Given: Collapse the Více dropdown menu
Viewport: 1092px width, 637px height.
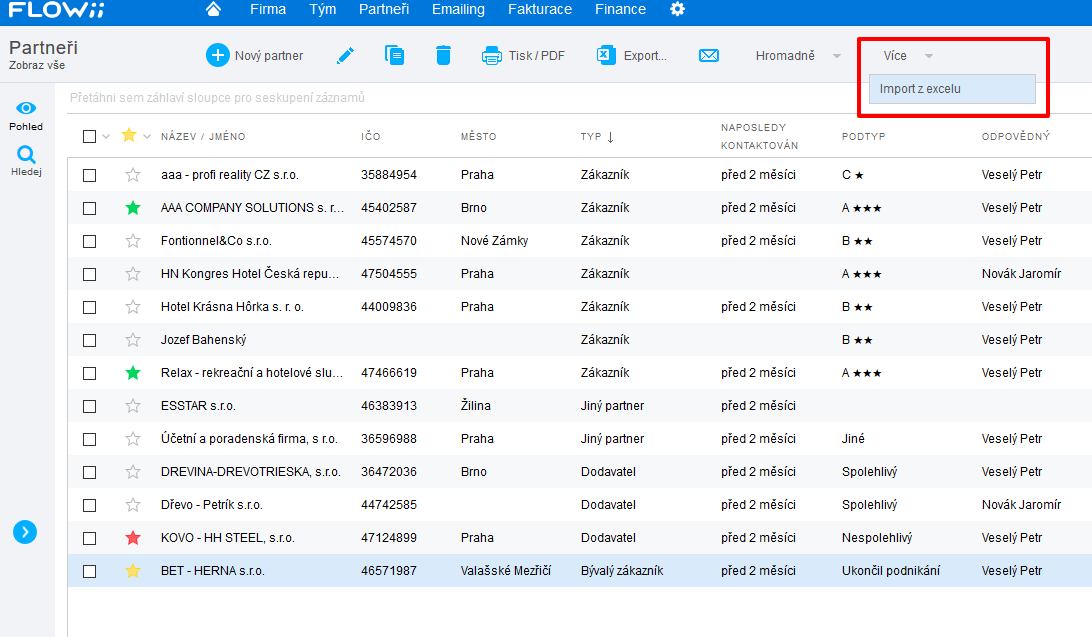Looking at the screenshot, I should 907,56.
